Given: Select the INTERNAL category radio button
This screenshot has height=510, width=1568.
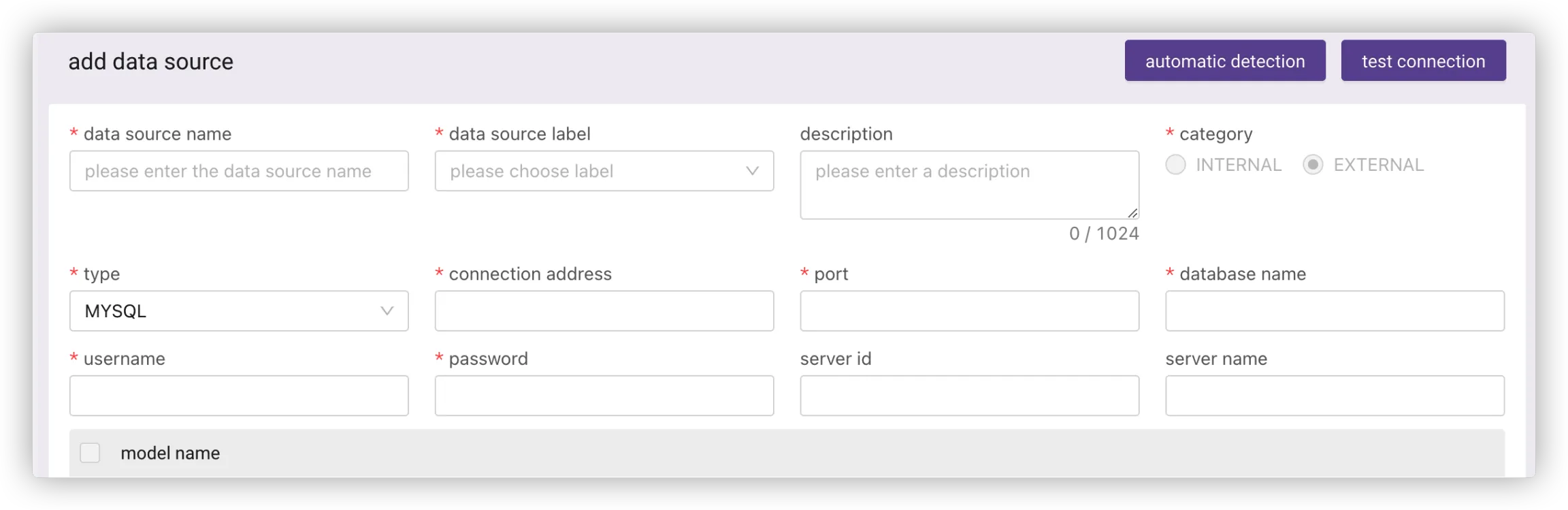Looking at the screenshot, I should pyautogui.click(x=1175, y=165).
